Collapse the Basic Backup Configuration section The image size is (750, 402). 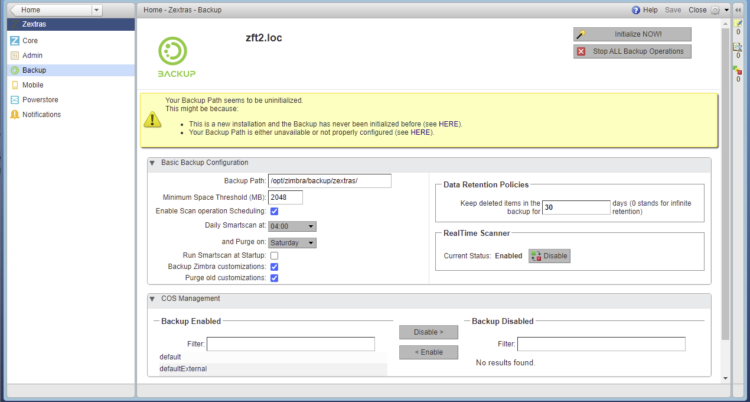coord(152,163)
